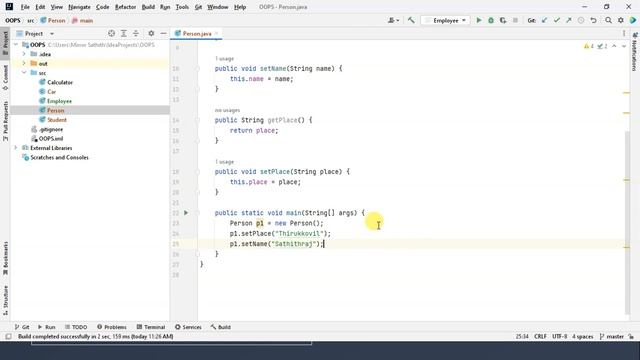Go to next highlighted error arrow
This screenshot has height=360, width=640.
tap(624, 46)
